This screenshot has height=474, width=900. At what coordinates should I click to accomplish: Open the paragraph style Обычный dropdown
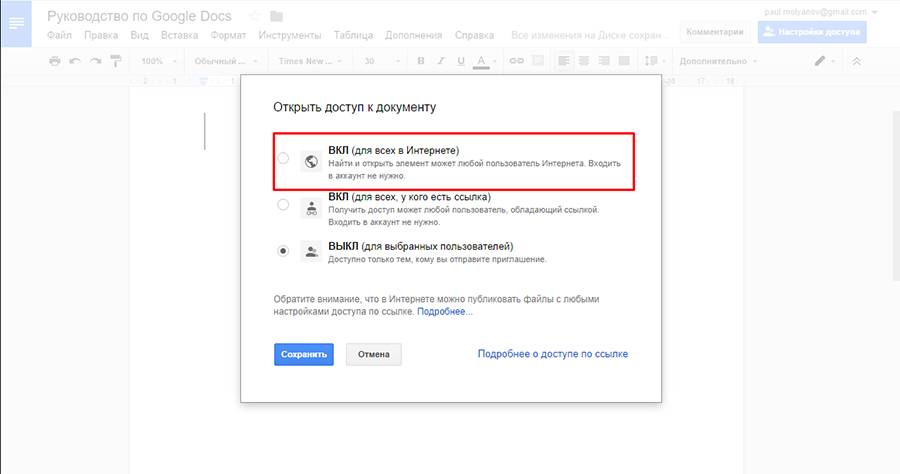[226, 61]
